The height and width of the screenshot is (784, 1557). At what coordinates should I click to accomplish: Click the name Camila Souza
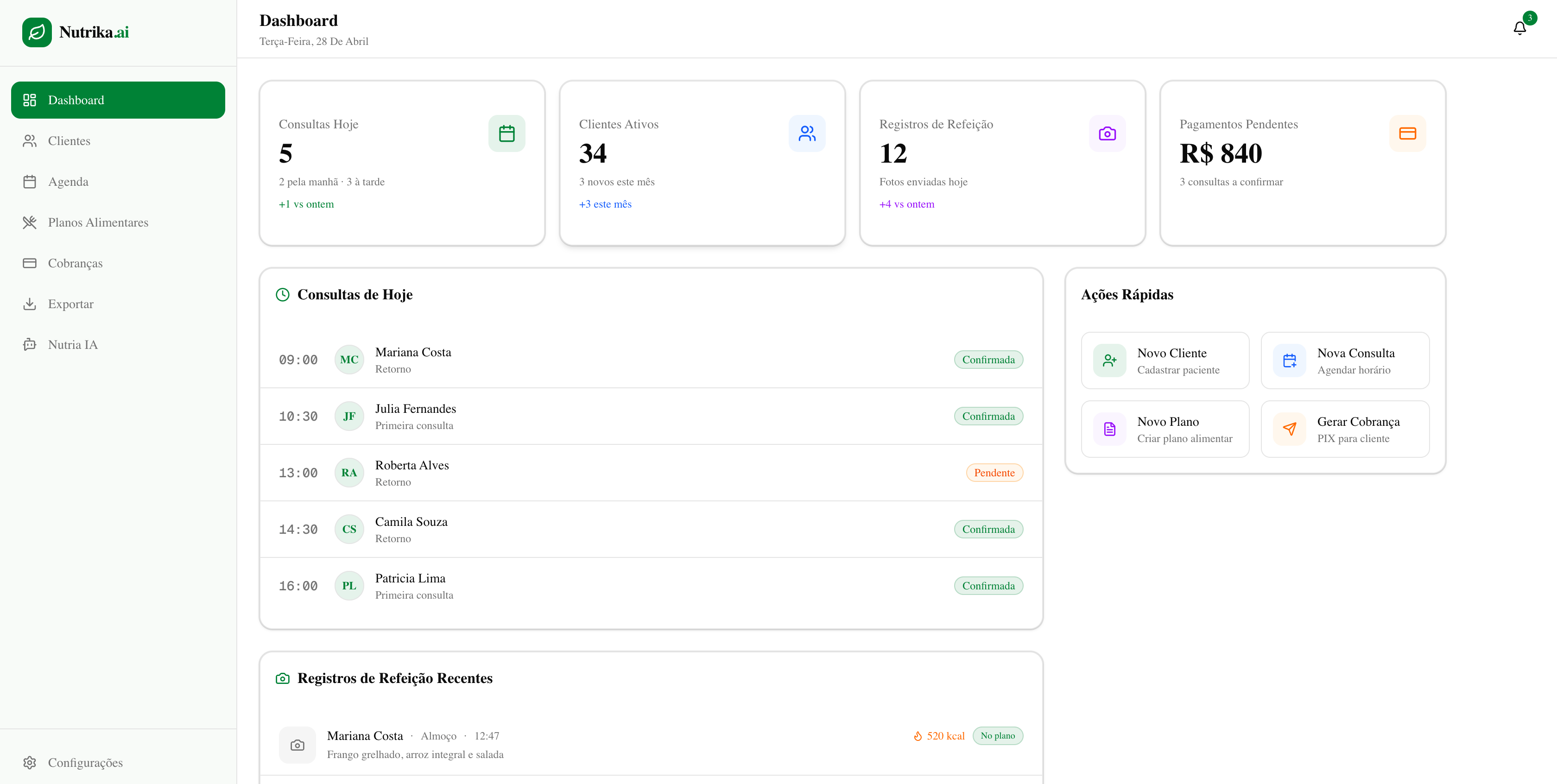411,522
